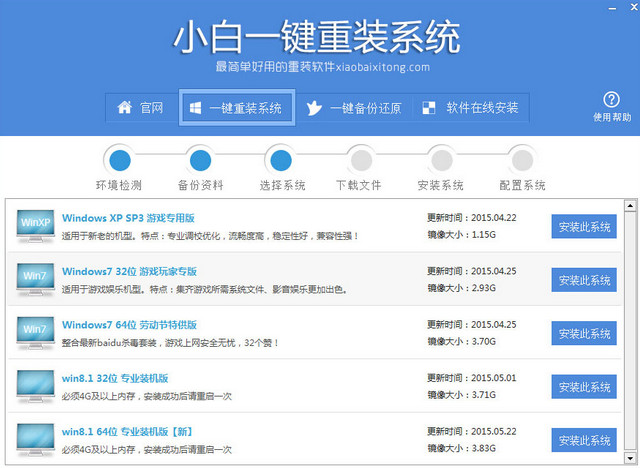
Task: Install the Windows XP SP3 system
Action: (x=584, y=226)
